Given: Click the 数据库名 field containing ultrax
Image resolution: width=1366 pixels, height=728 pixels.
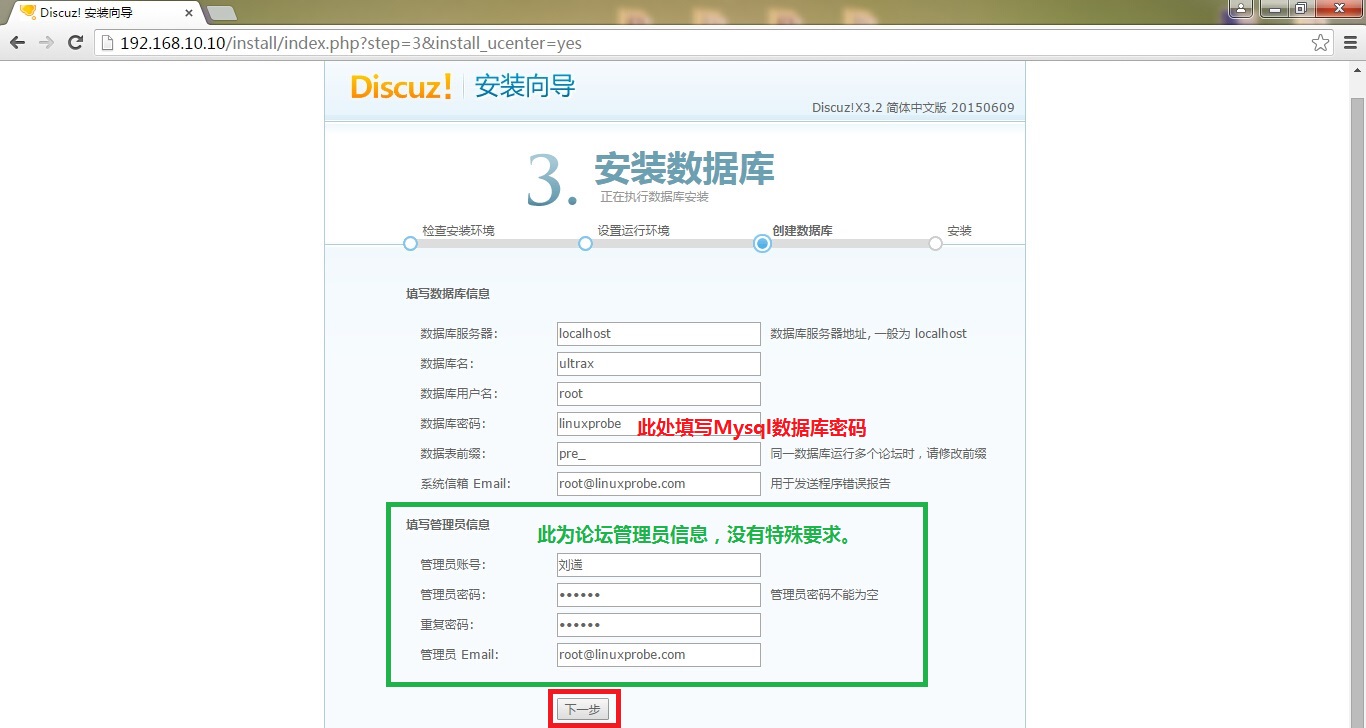Looking at the screenshot, I should click(x=658, y=364).
